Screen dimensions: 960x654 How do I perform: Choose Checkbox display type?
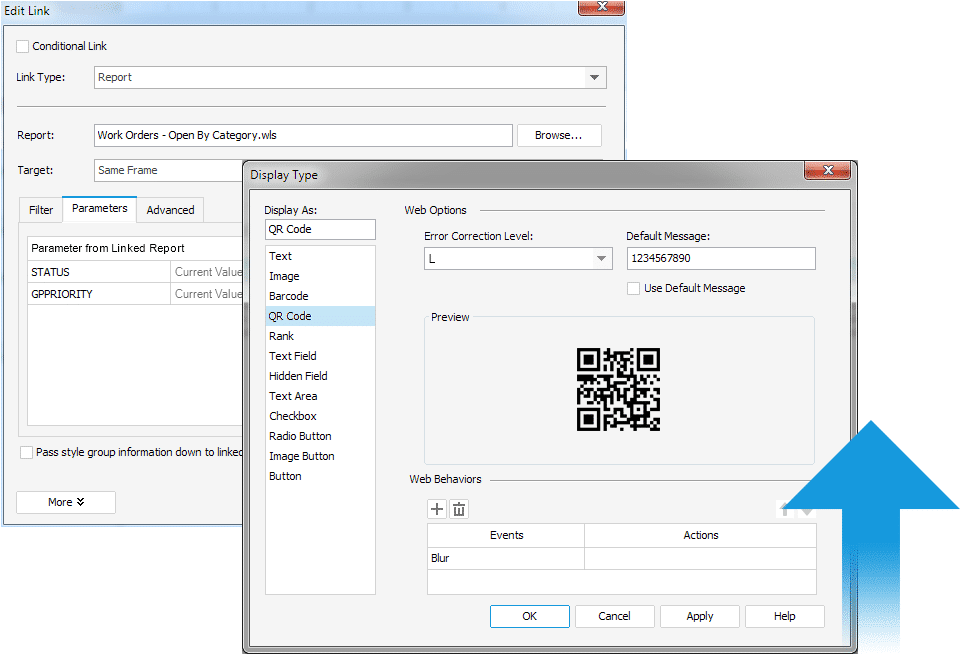point(320,416)
